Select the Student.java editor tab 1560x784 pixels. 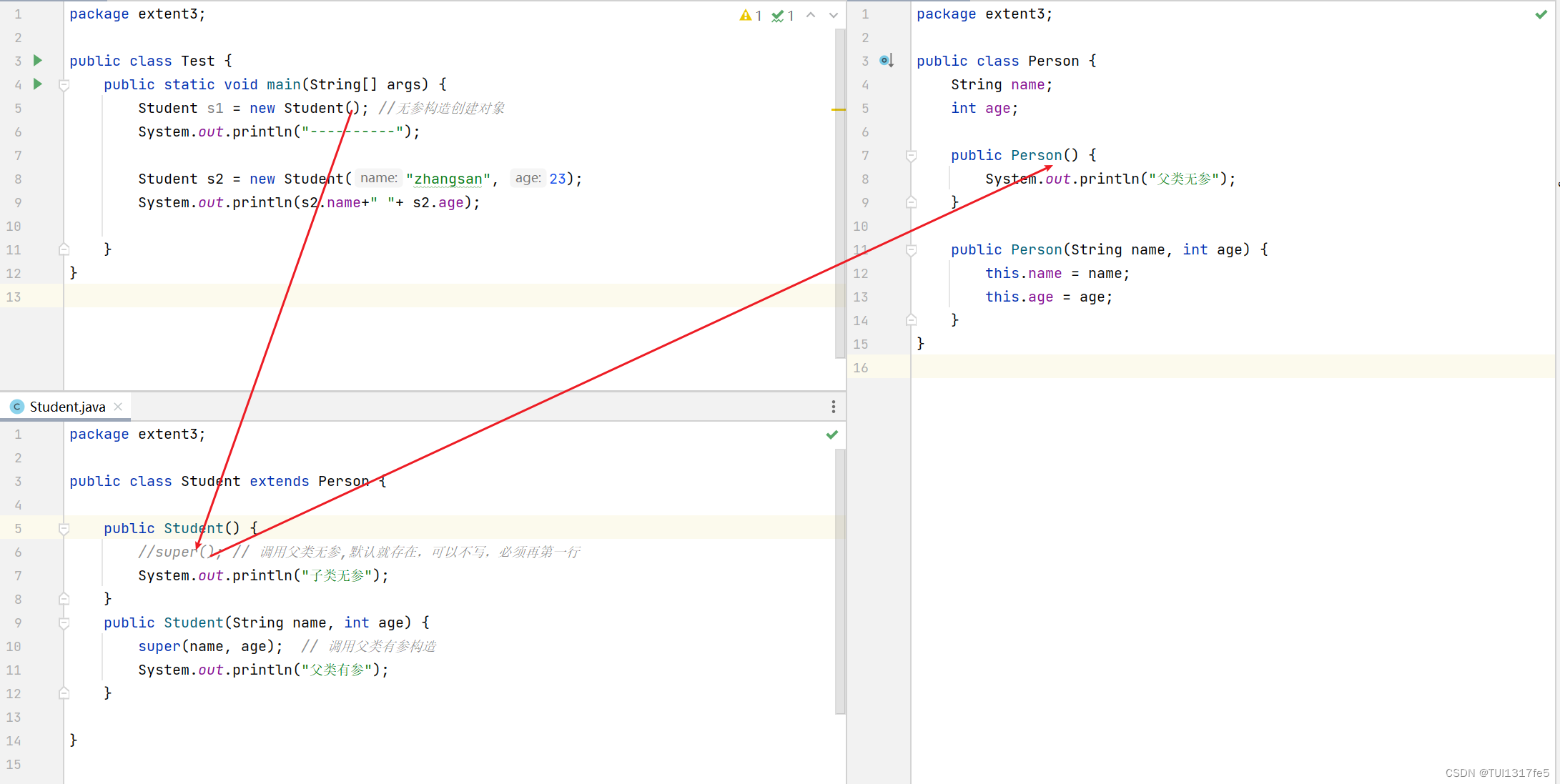click(x=67, y=407)
